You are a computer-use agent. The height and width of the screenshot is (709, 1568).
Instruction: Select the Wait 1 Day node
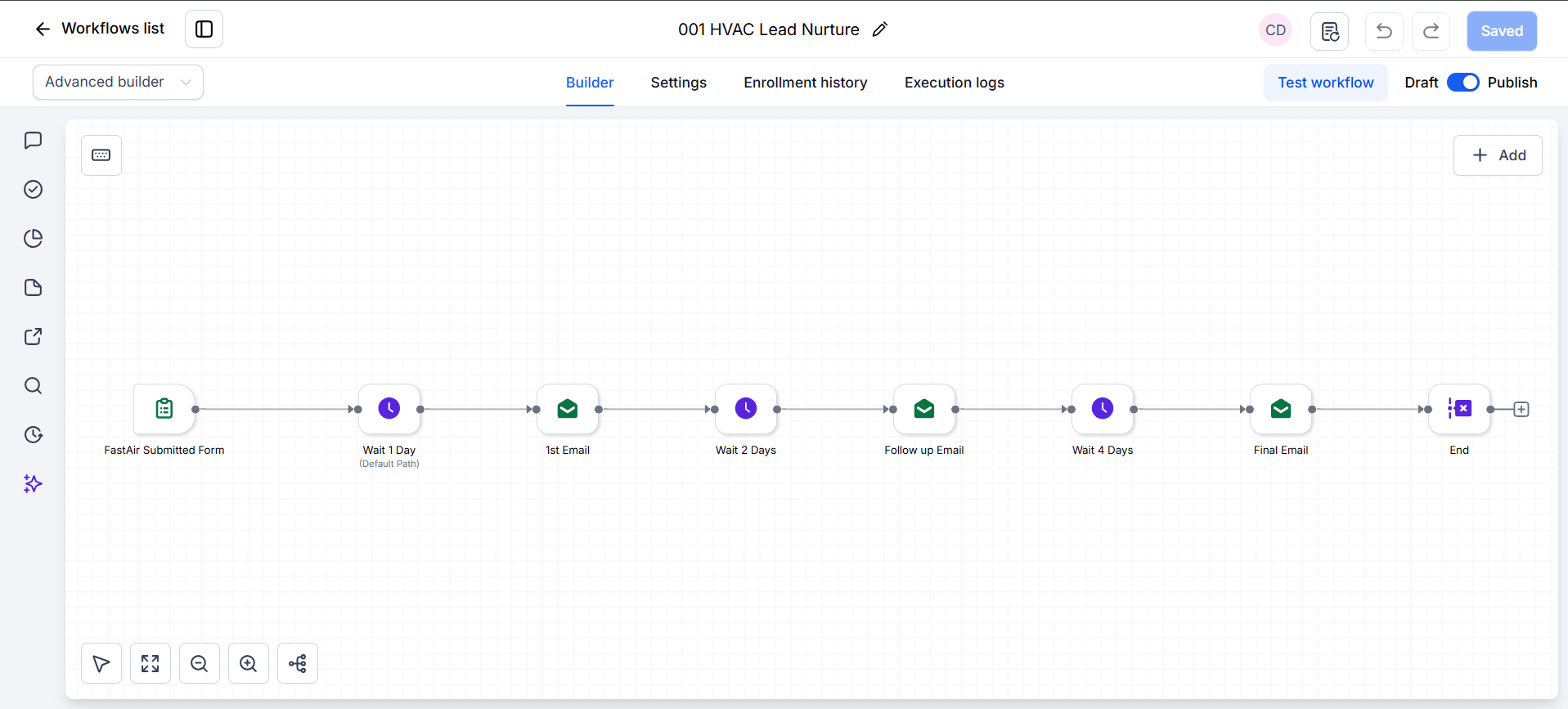click(x=389, y=409)
